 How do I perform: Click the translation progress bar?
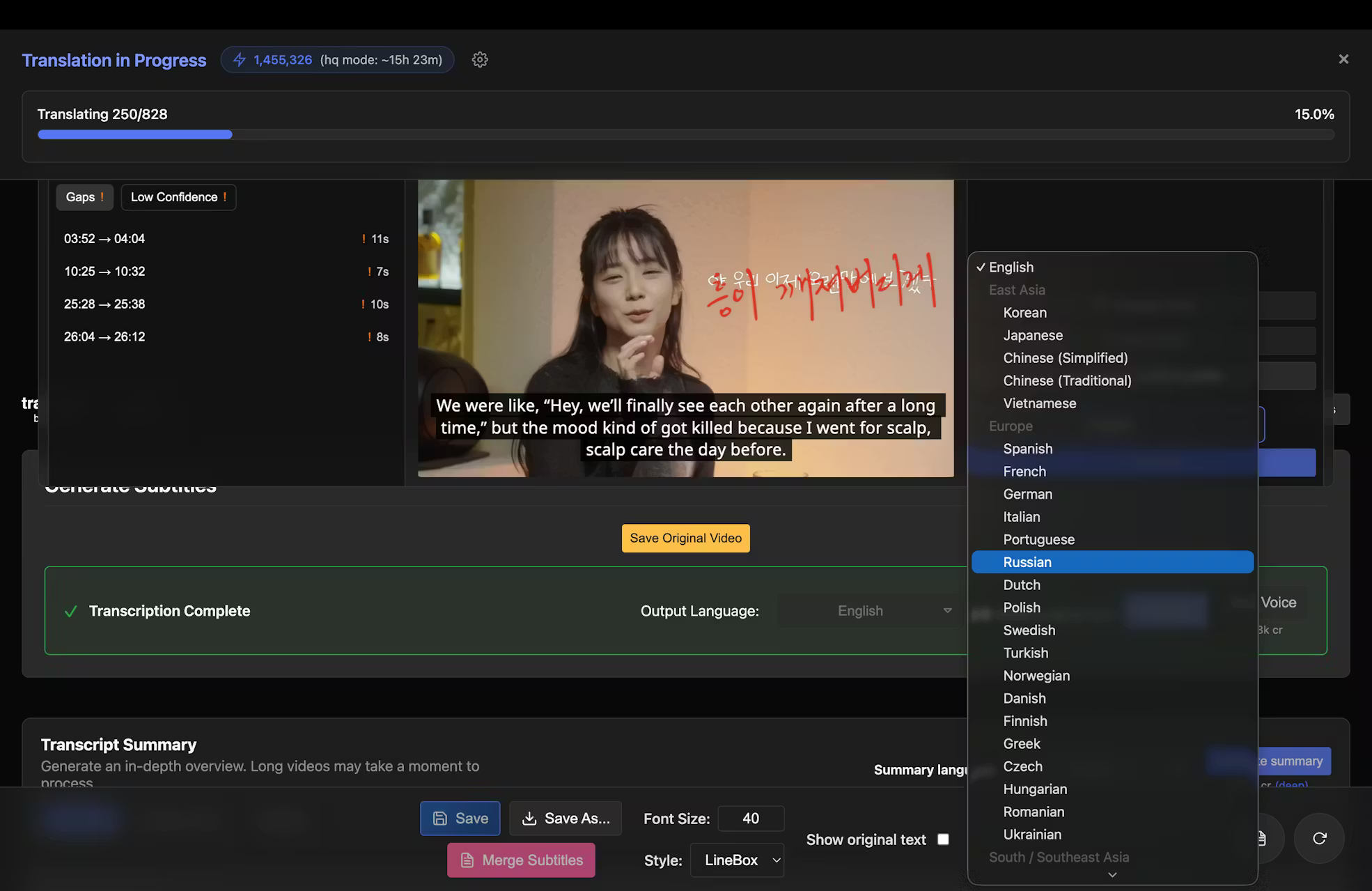pos(686,134)
